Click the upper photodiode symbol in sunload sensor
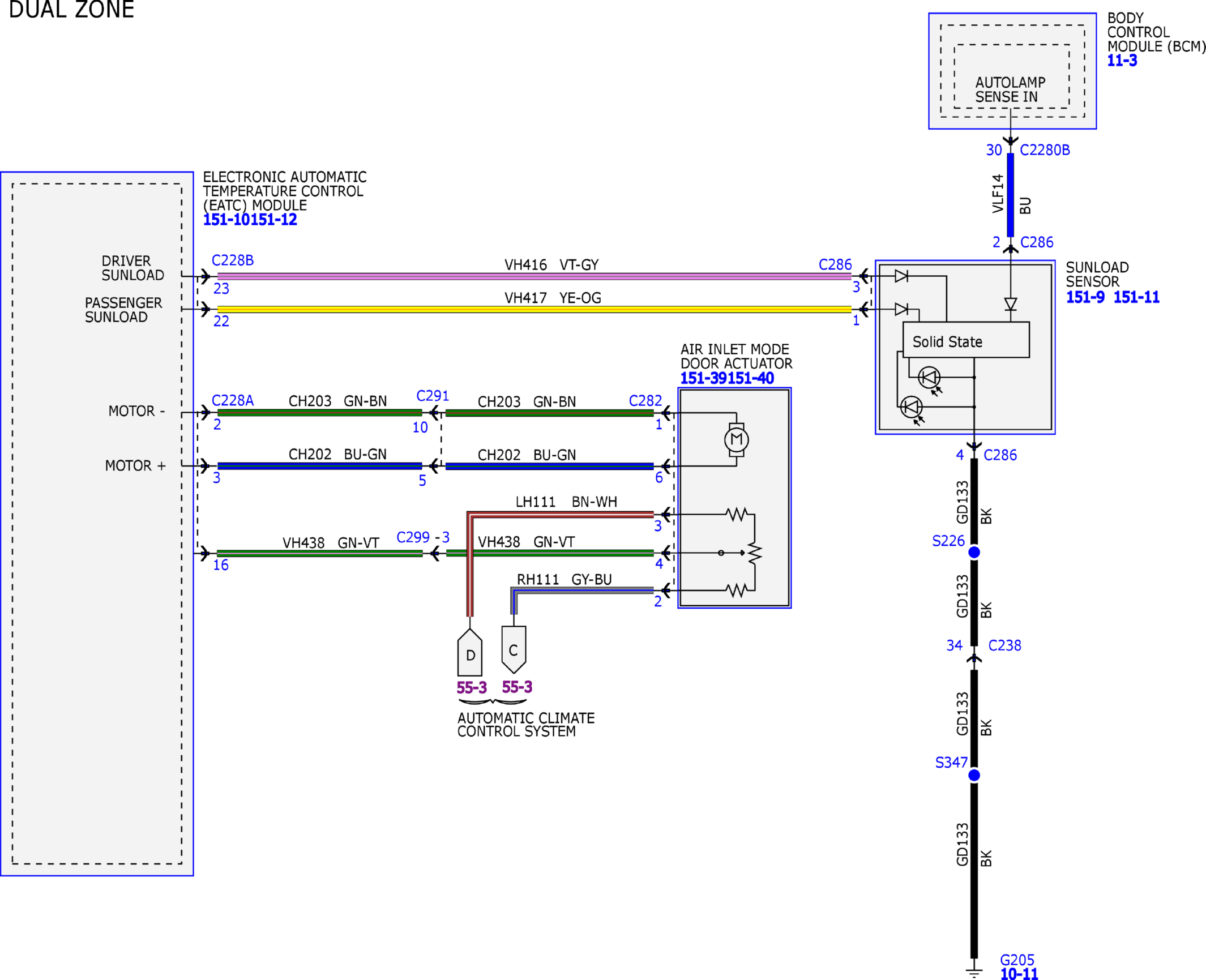Viewport: 1206px width, 980px height. [929, 377]
